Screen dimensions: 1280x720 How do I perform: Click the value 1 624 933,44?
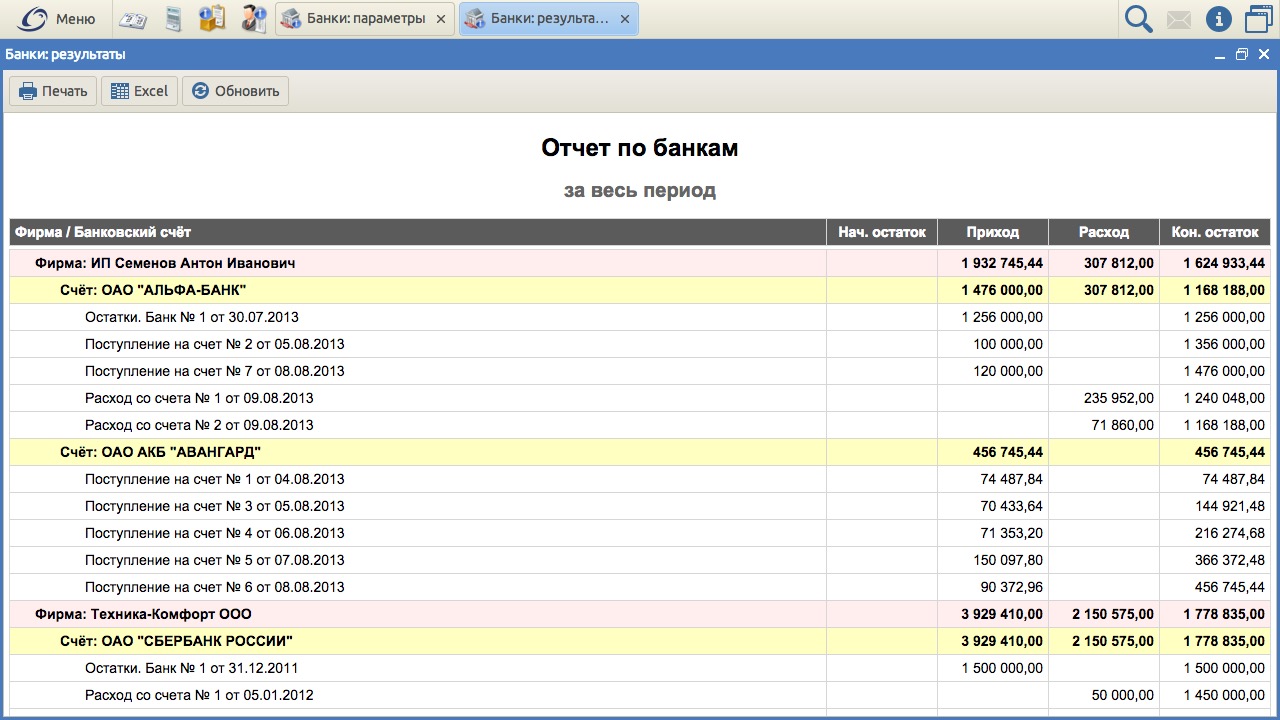(1224, 263)
